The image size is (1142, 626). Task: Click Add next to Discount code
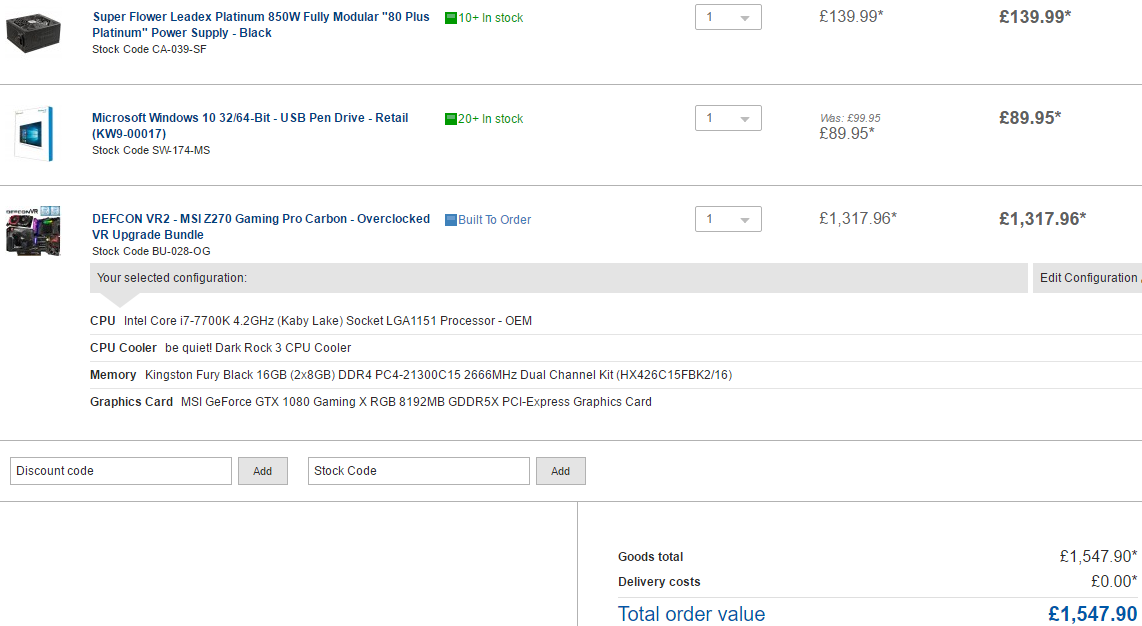[x=263, y=471]
